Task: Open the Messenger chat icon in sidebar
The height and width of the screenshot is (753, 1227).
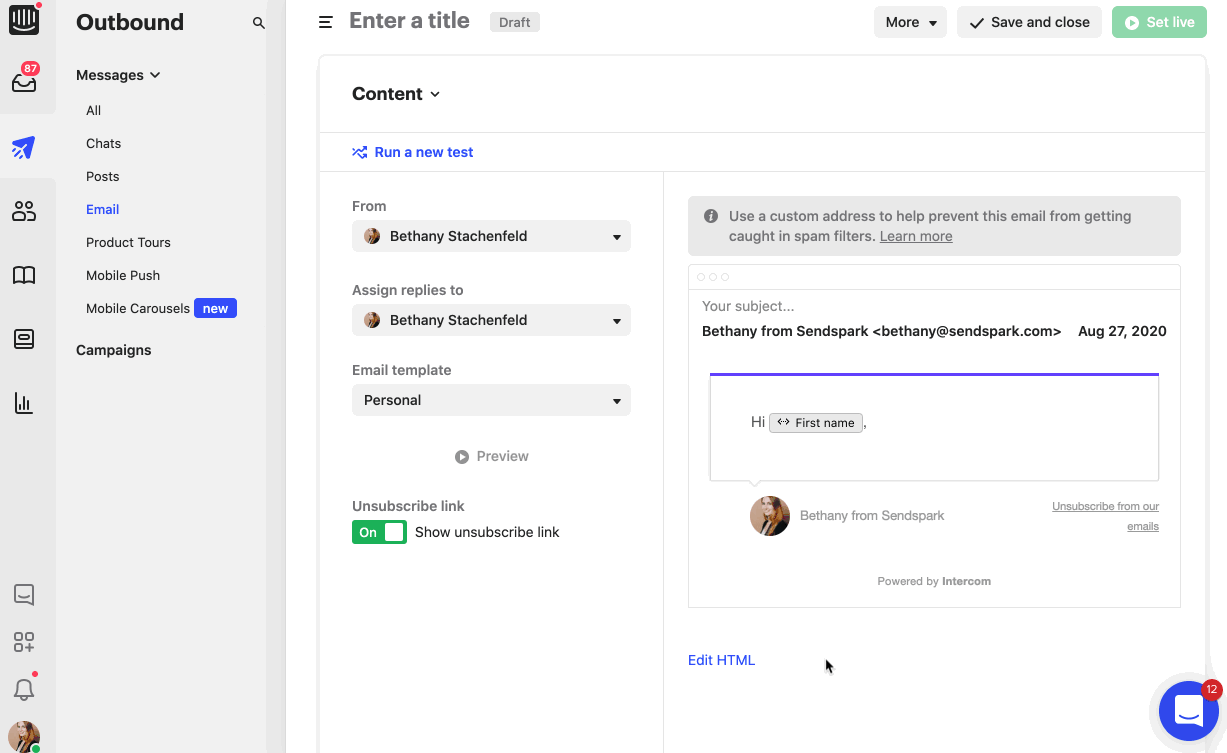Action: point(24,595)
